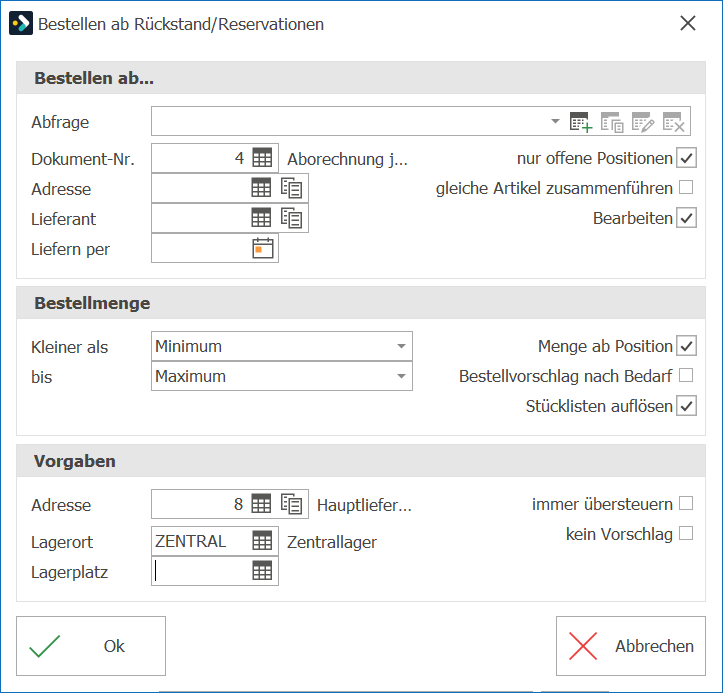The width and height of the screenshot is (723, 693).
Task: Click the Hauptliefer... text
Action: (x=364, y=505)
